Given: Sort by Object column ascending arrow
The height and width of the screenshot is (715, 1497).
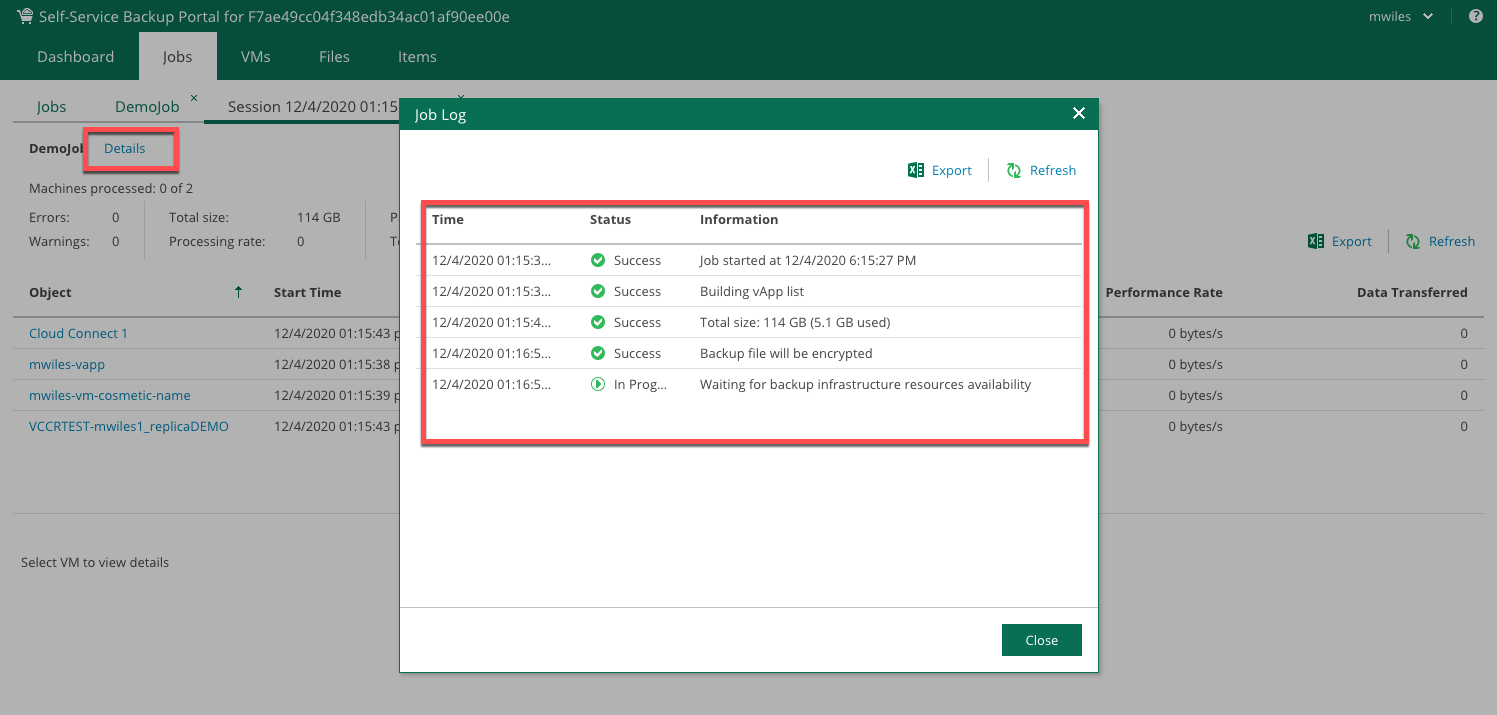Looking at the screenshot, I should pyautogui.click(x=238, y=292).
